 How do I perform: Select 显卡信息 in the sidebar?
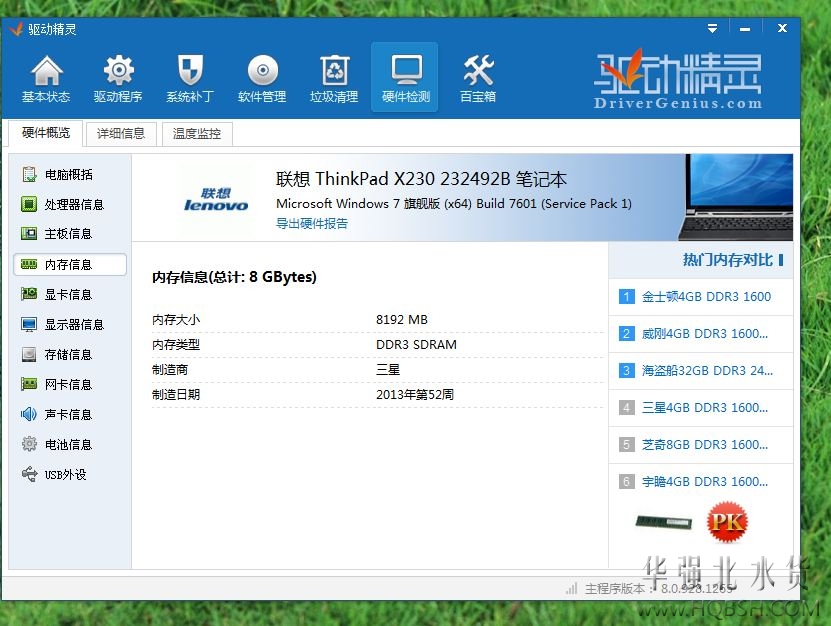pyautogui.click(x=70, y=294)
